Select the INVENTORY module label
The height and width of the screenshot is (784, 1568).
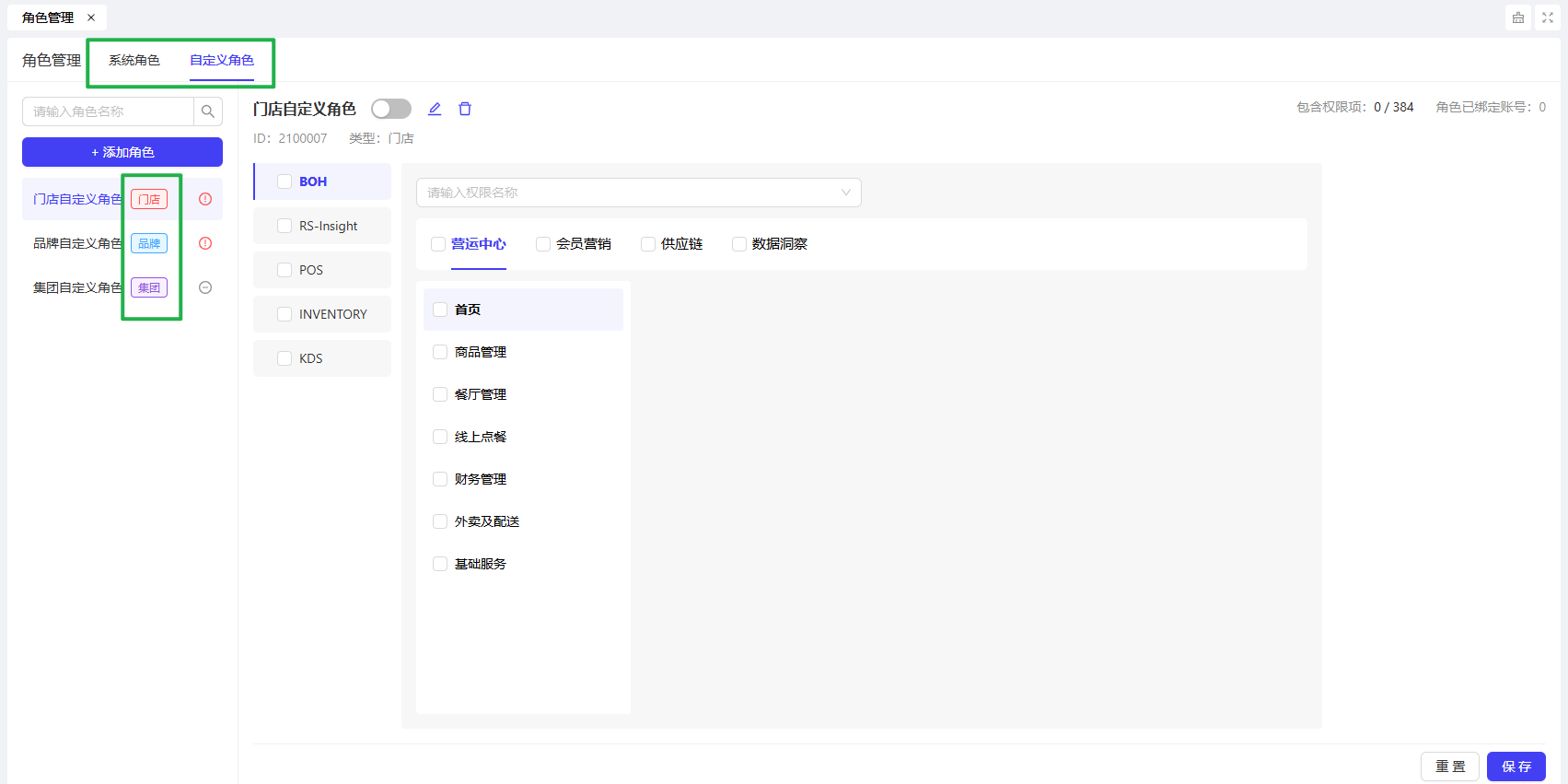[x=333, y=314]
